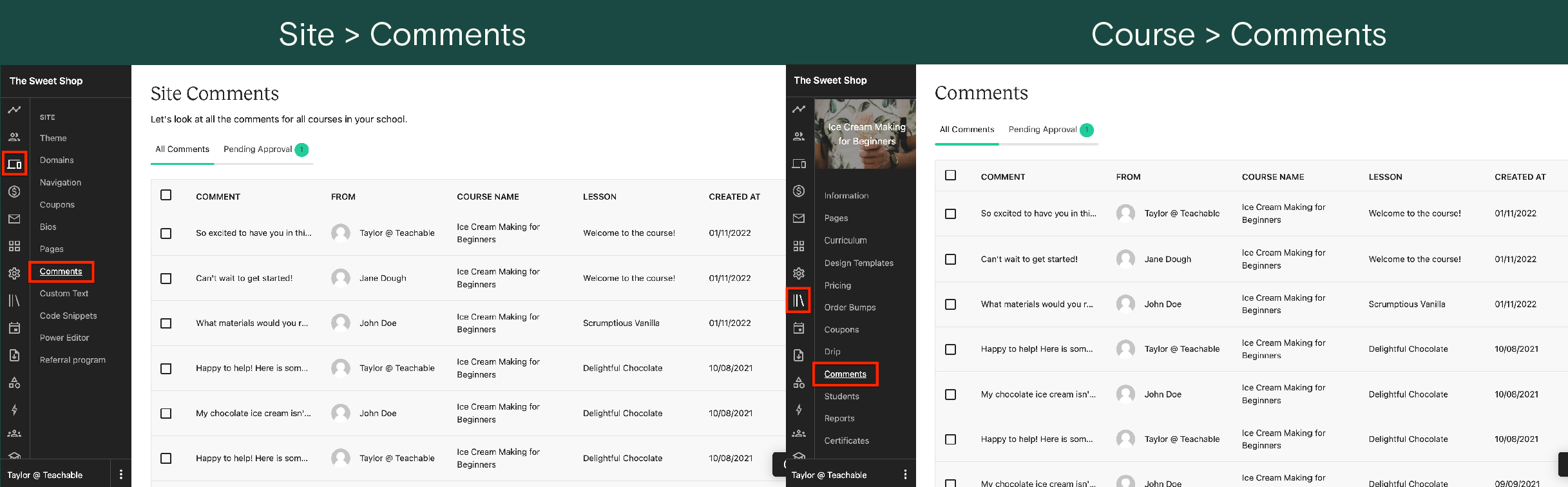
Task: Open the calendar icon in Site Comments sidebar
Action: 14,328
